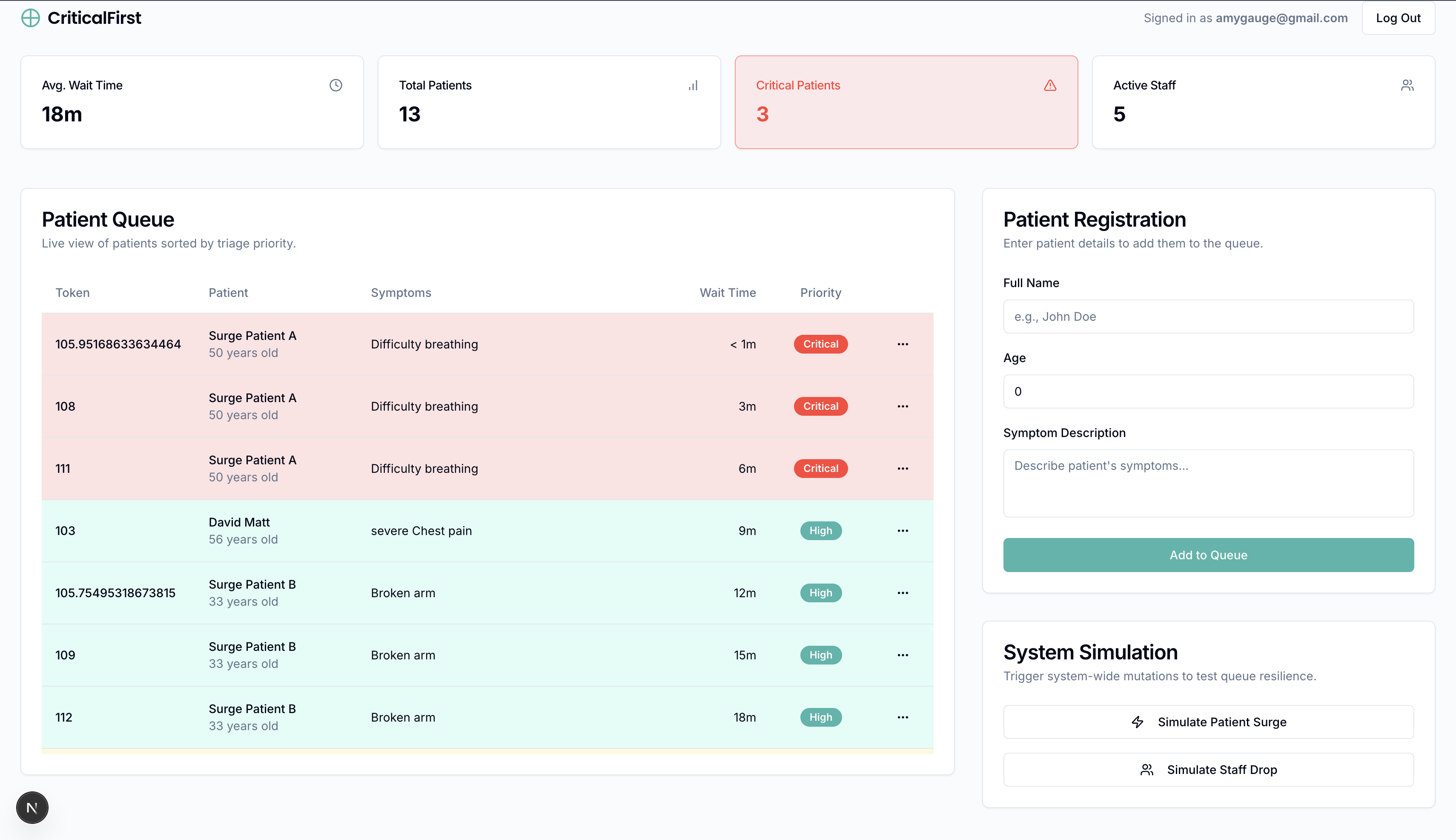The height and width of the screenshot is (840, 1456).
Task: Click the people icon on Active Staff
Action: [1407, 85]
